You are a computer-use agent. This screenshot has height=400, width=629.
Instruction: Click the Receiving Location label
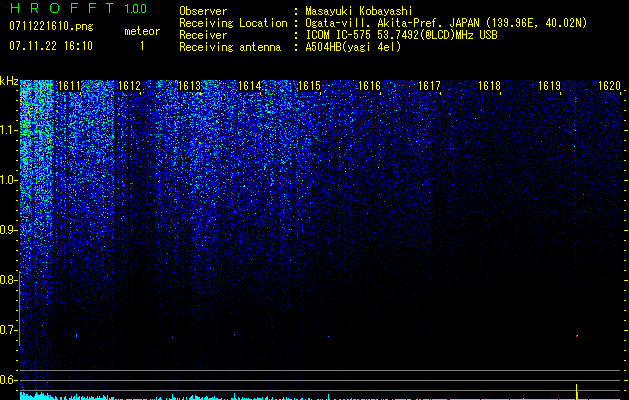233,23
